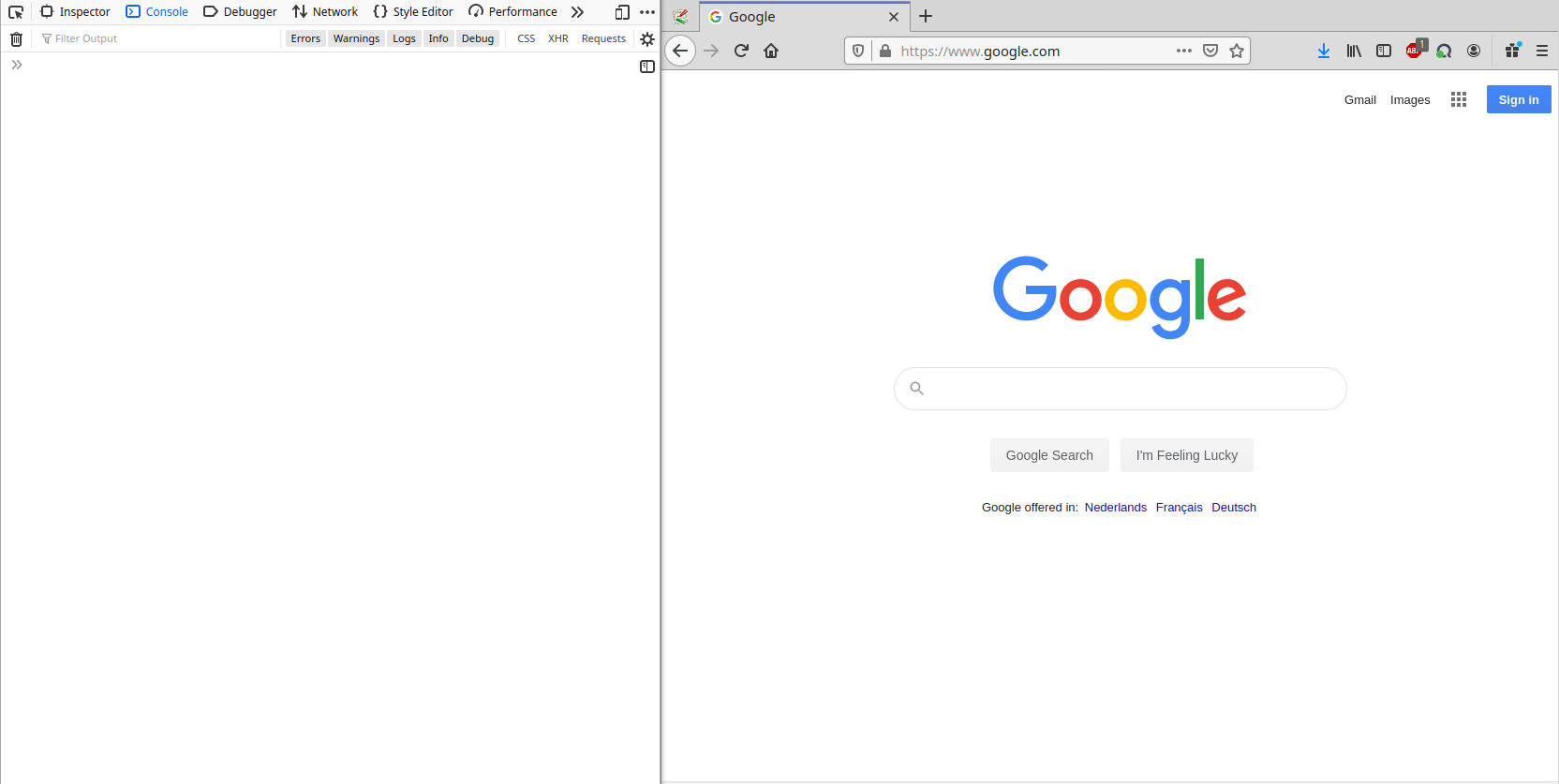Image resolution: width=1559 pixels, height=784 pixels.
Task: Go to the home page icon
Action: 771,51
